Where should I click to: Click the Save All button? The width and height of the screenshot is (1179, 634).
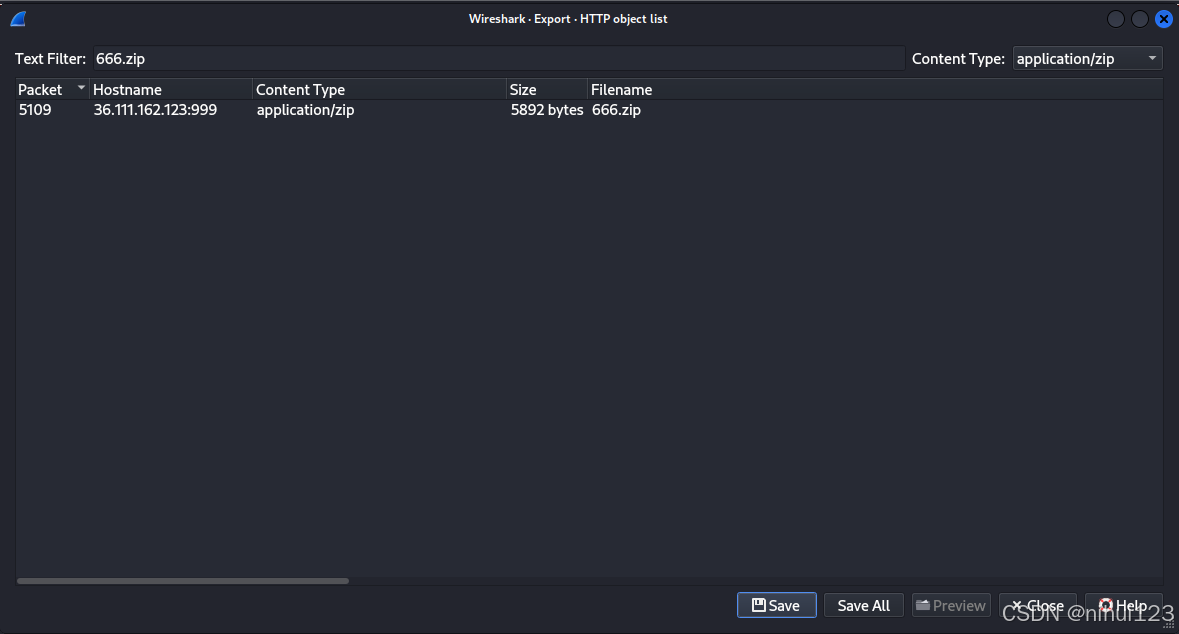[864, 605]
